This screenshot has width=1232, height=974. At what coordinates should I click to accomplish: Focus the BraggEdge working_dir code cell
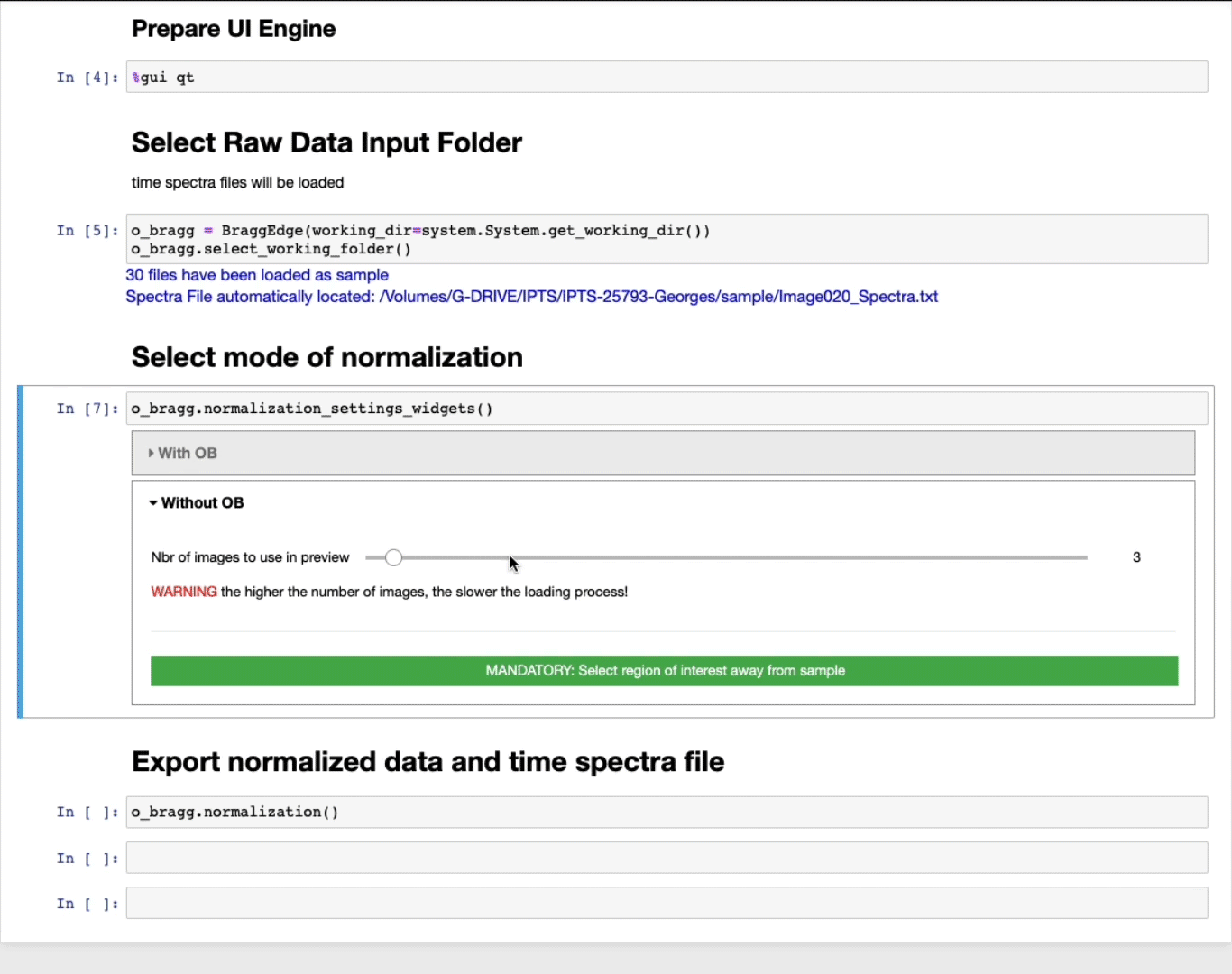pos(666,239)
